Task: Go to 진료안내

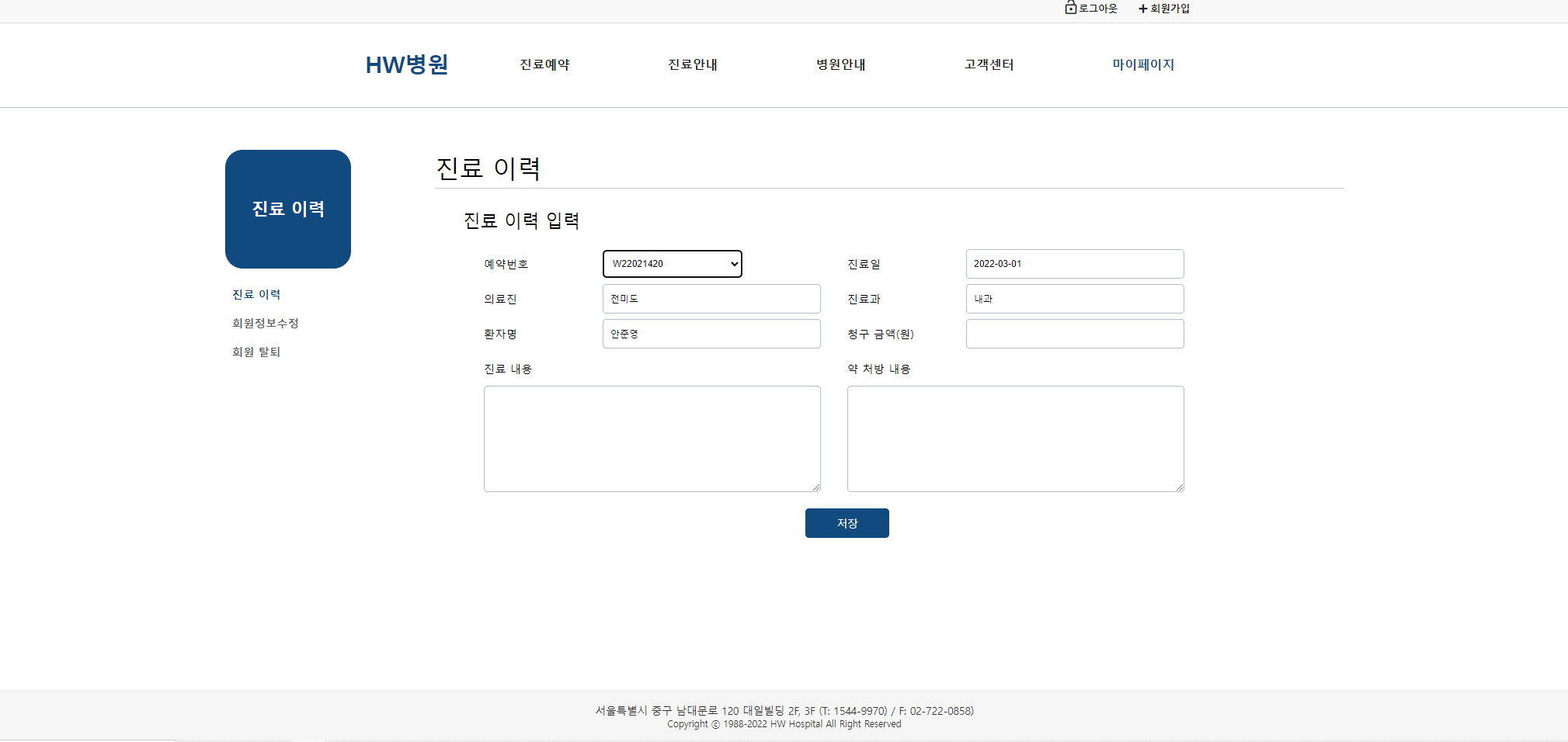Action: tap(691, 64)
